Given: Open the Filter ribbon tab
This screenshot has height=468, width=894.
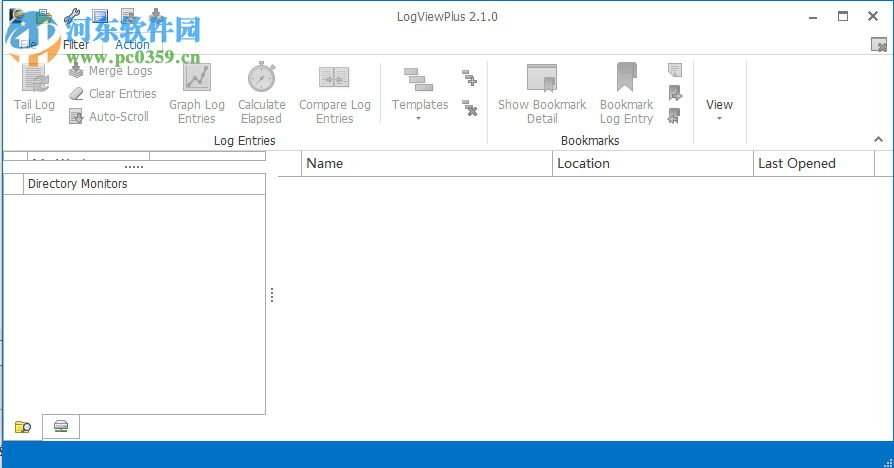Looking at the screenshot, I should (x=76, y=44).
